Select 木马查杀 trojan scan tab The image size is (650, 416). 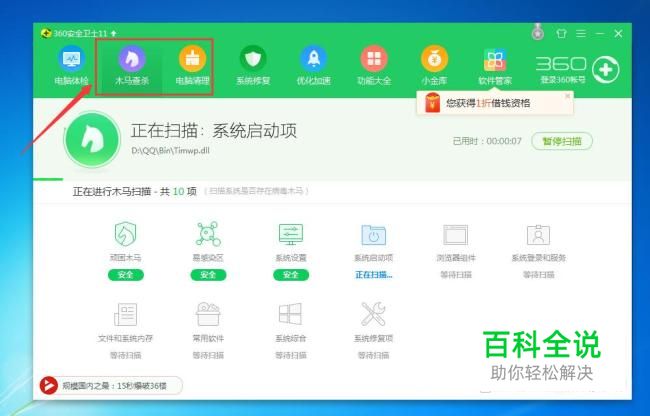point(132,66)
